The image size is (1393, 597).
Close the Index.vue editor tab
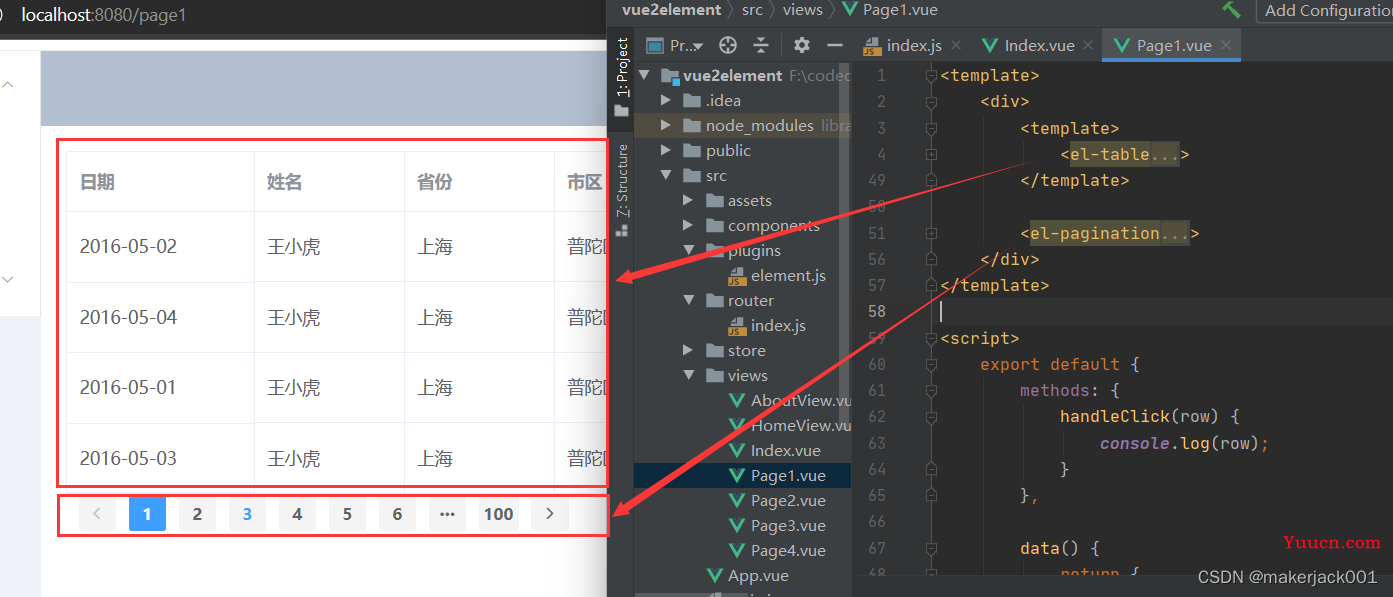pos(1089,45)
